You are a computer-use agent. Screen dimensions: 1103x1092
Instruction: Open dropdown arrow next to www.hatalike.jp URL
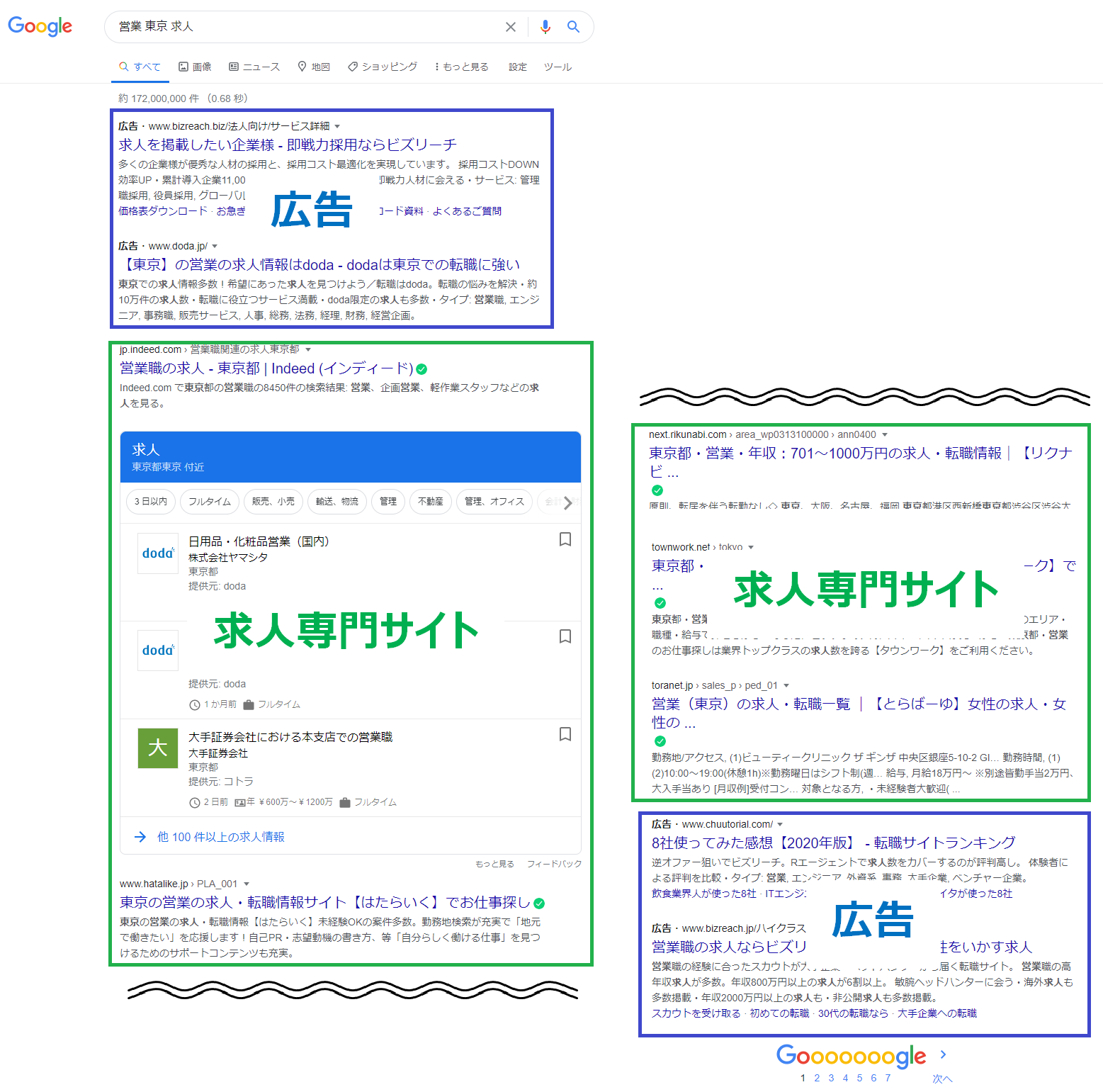tap(247, 884)
